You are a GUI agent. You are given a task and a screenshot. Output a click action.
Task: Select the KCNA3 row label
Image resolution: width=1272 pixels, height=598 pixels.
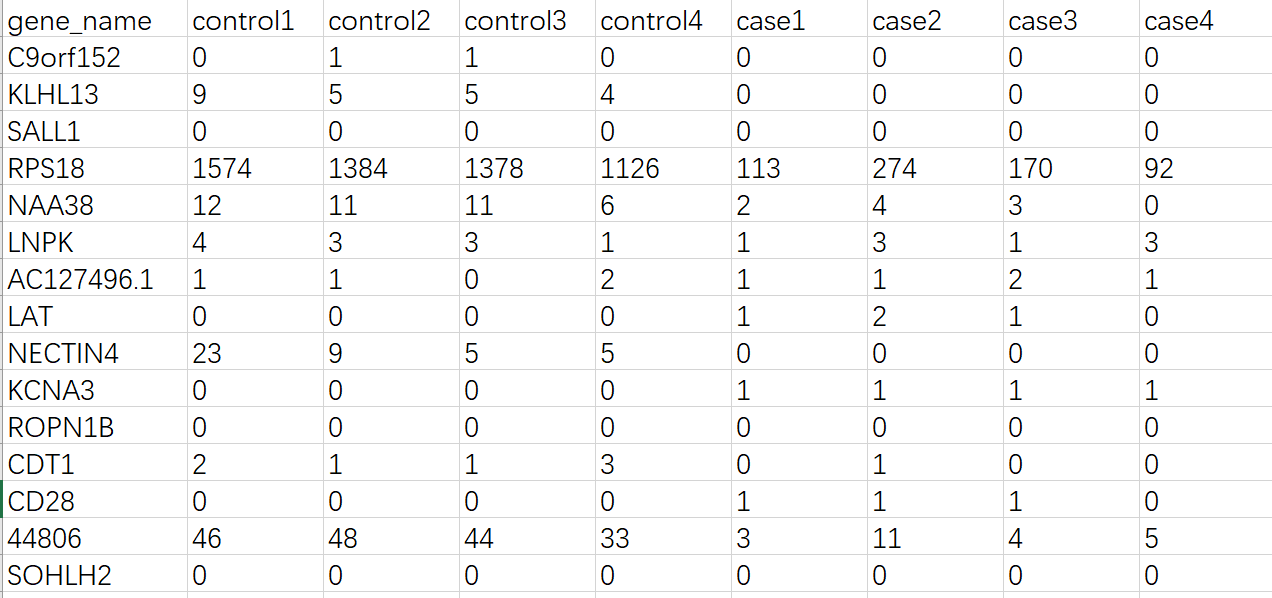(x=52, y=390)
